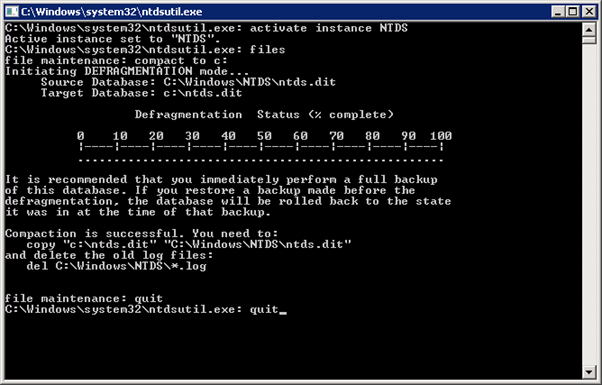Viewport: 602px width, 385px height.
Task: Click the dotted progress indicator row
Action: coord(261,160)
